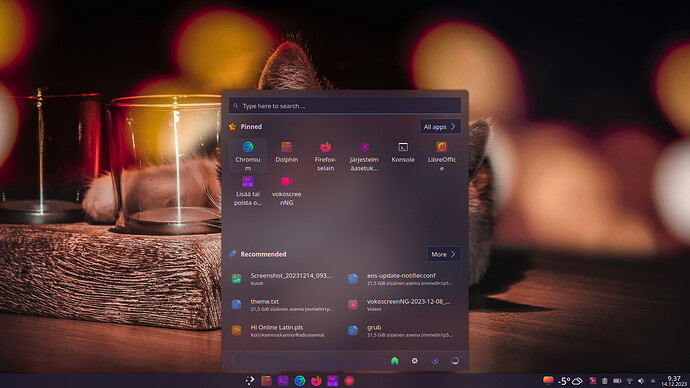Viewport: 690px width, 388px height.
Task: Open Dolphin from the taskbar
Action: 266,381
